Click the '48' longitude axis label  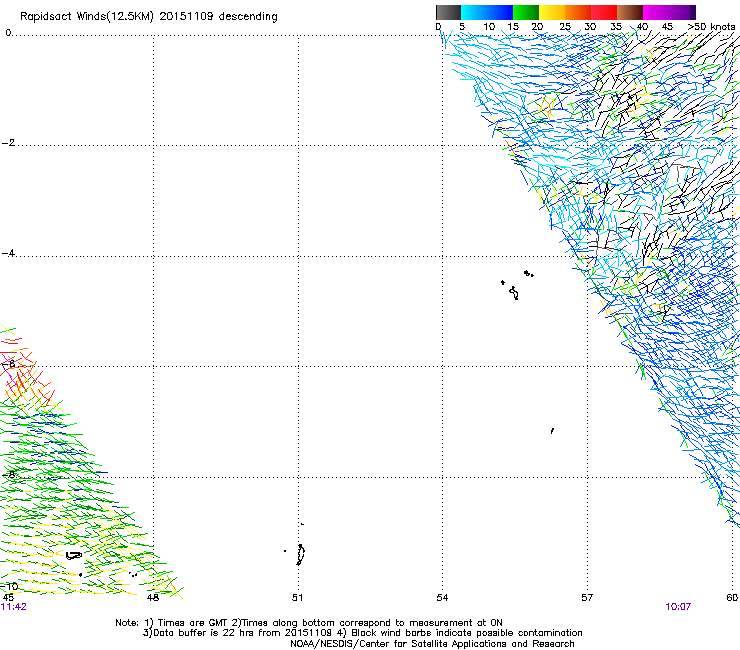[x=153, y=598]
